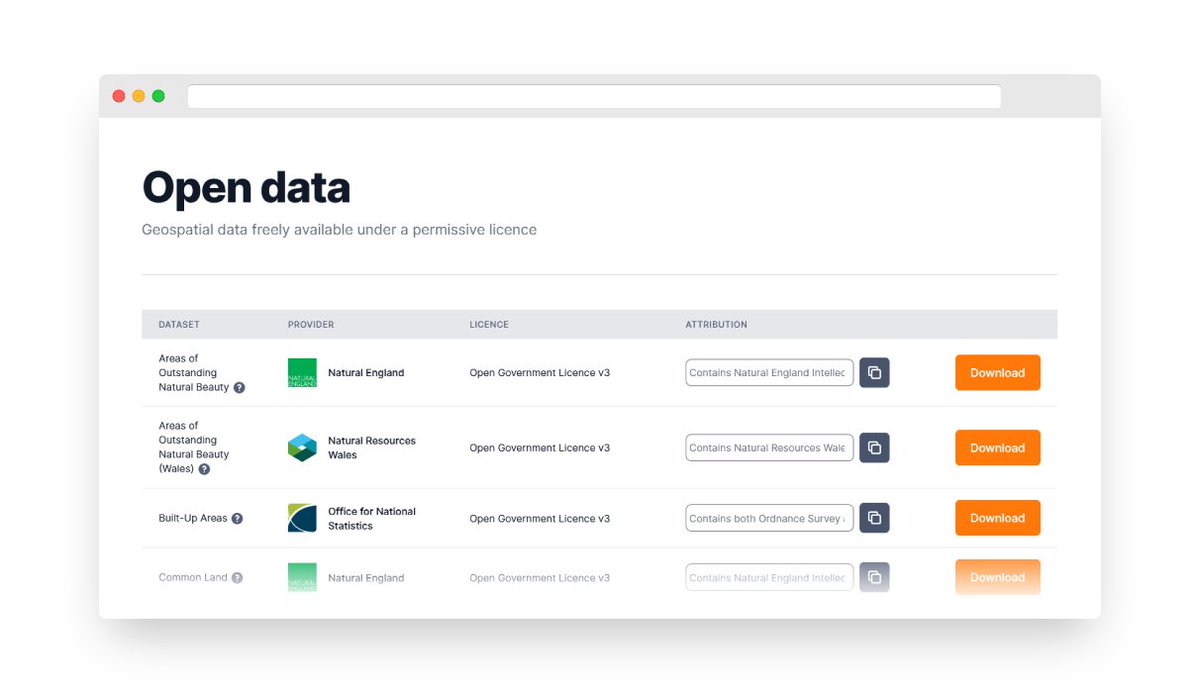Open help icon beside Built-Up Areas
The height and width of the screenshot is (693, 1200).
237,519
